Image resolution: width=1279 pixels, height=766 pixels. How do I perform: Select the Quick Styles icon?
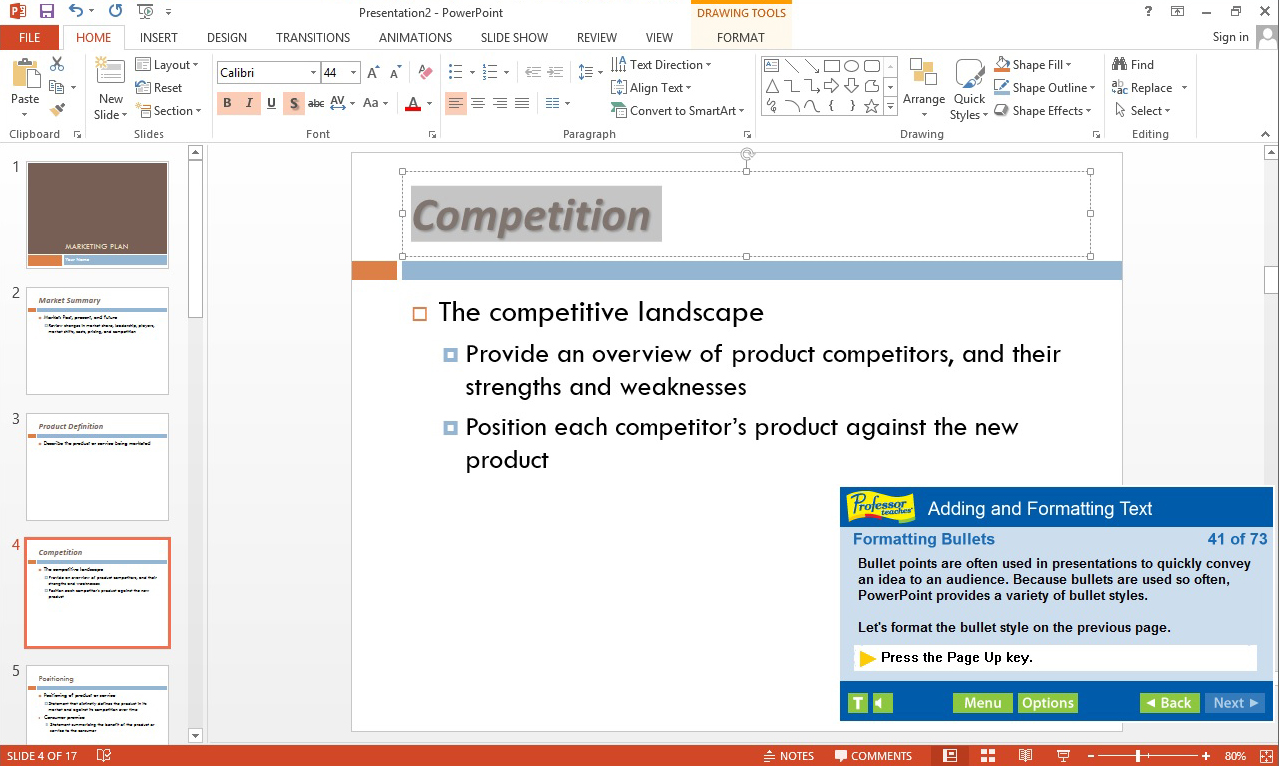pyautogui.click(x=968, y=87)
